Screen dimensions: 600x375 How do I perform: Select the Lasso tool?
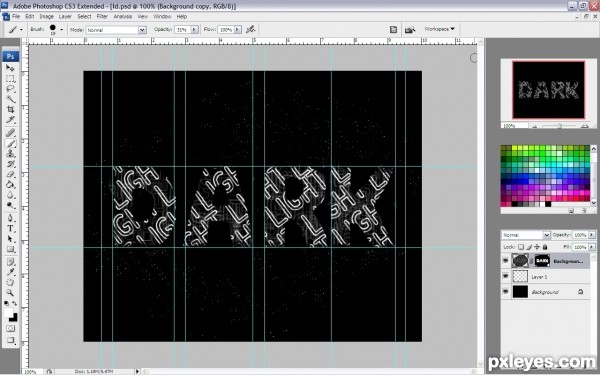[x=10, y=89]
